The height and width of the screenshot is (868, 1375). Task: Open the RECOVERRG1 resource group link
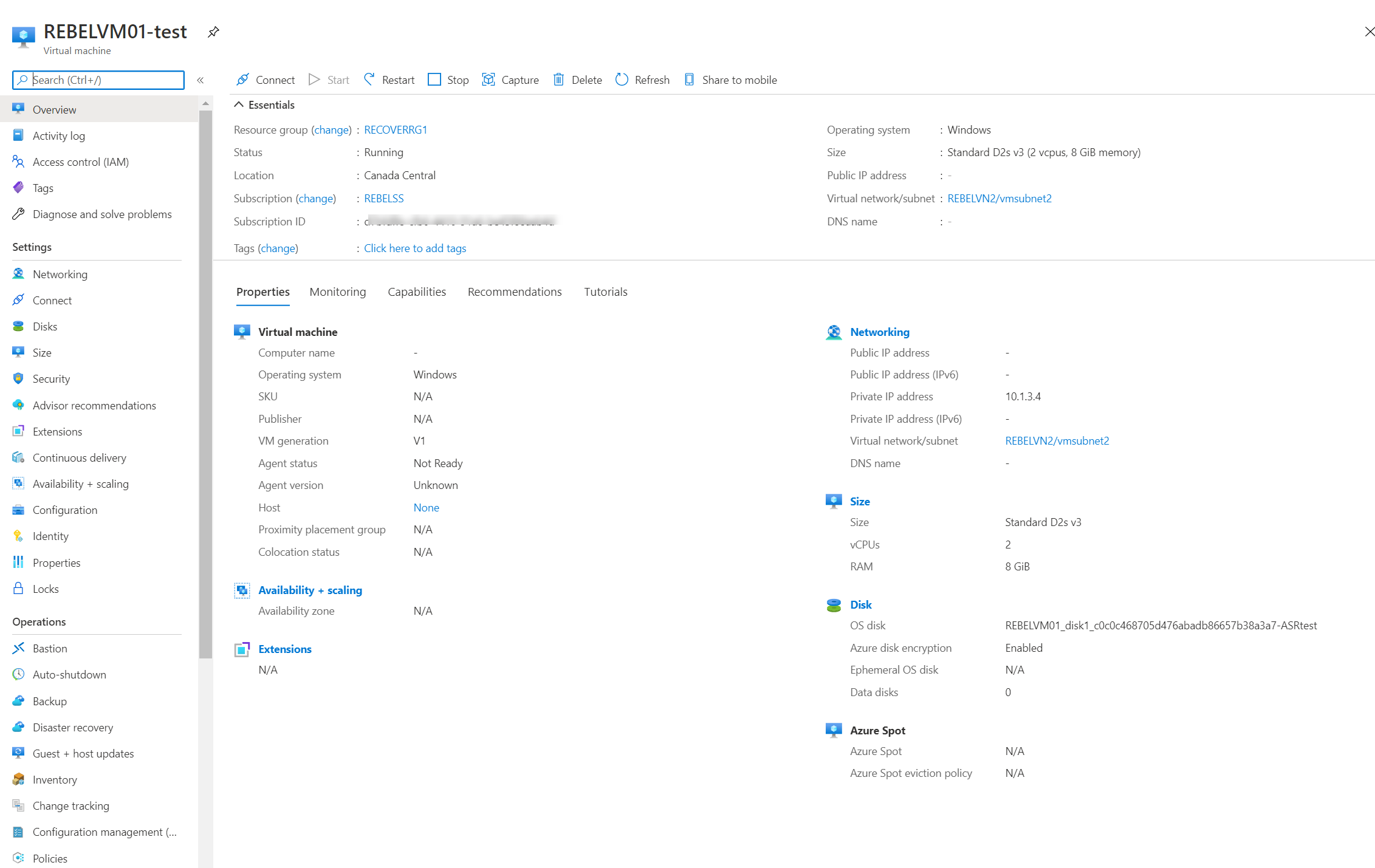[x=396, y=129]
